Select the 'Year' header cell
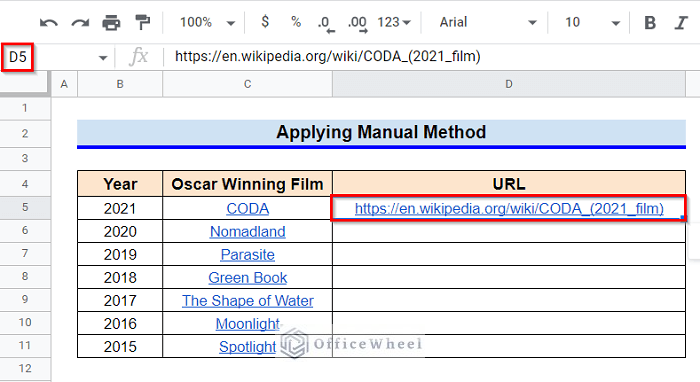Viewport: 700px width, 382px height. (120, 184)
